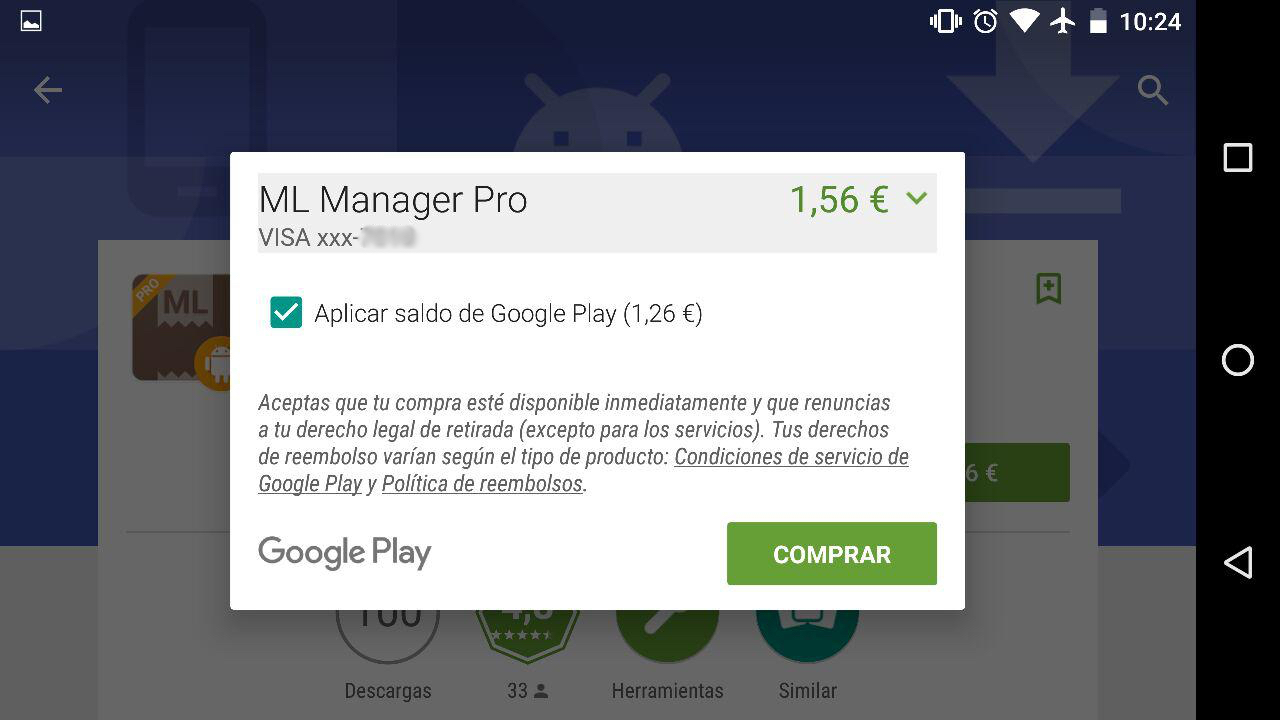This screenshot has height=720, width=1280.
Task: Tap the Google Play logo
Action: click(345, 553)
